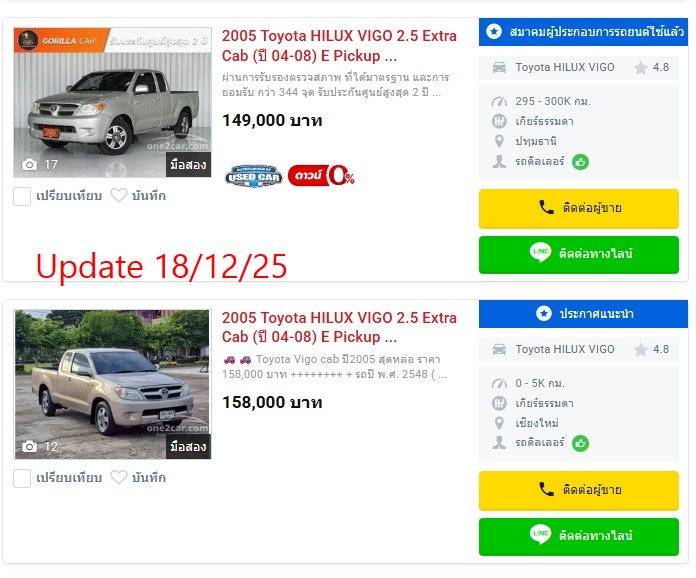Click green LINE contact button for first listing
696x578 pixels.
click(578, 254)
